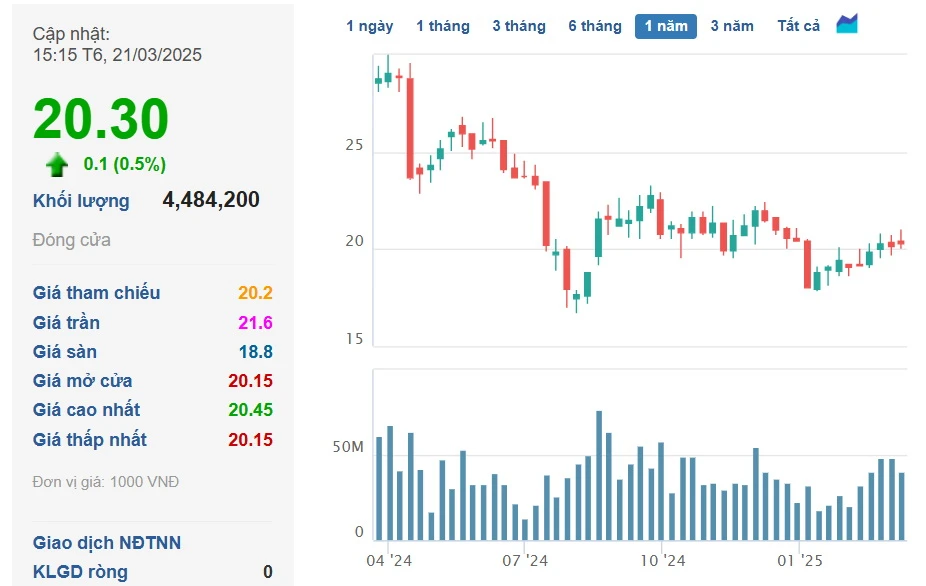Switch to the 3 năm view

pos(732,26)
